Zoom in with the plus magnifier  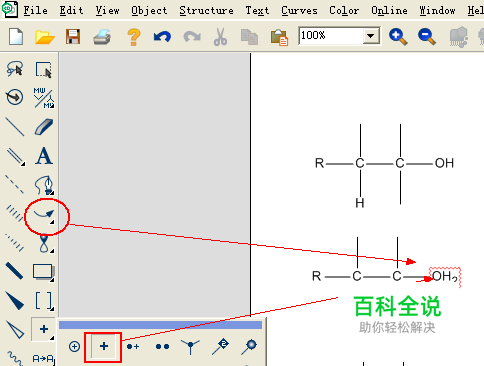coord(398,36)
